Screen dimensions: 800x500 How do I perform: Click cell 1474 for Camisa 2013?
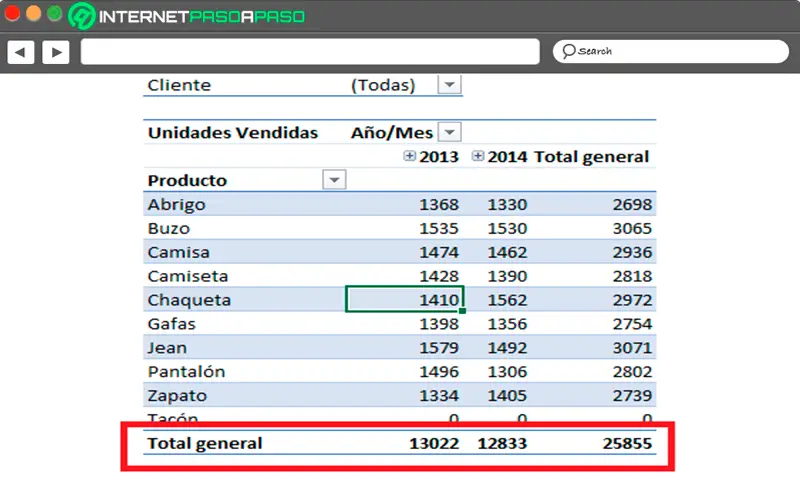pyautogui.click(x=439, y=252)
